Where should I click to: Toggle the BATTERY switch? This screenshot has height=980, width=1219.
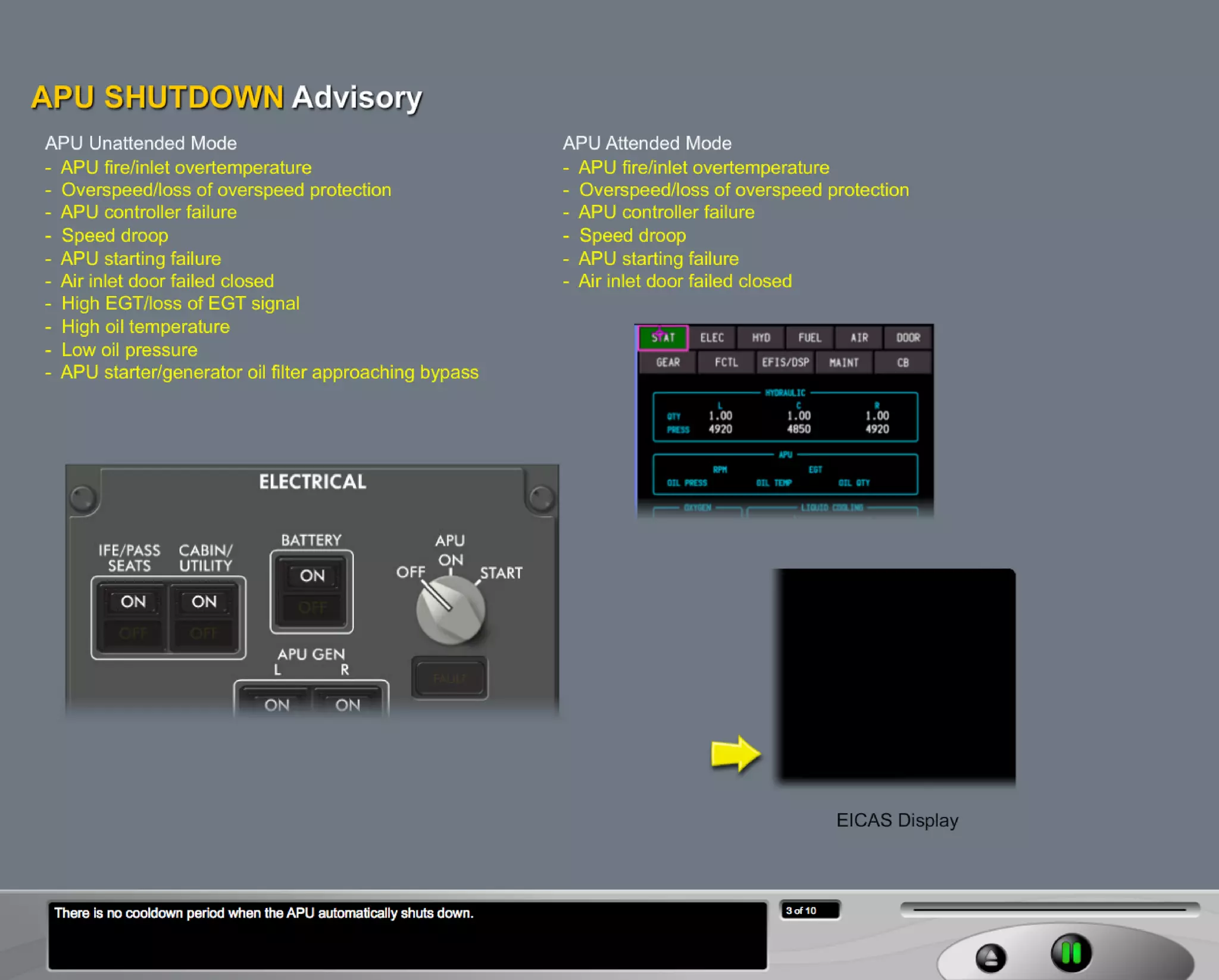pyautogui.click(x=311, y=591)
